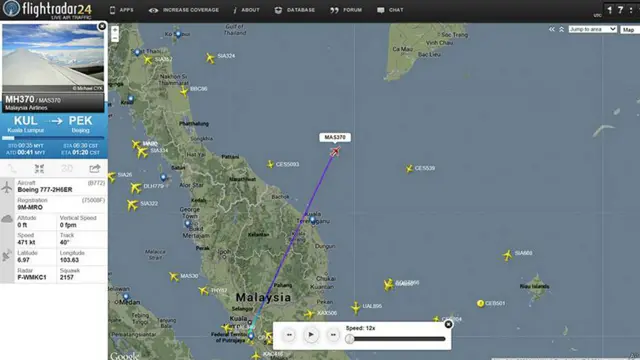Open Increase Coverage menu item
This screenshot has height=360, width=640.
184,10
